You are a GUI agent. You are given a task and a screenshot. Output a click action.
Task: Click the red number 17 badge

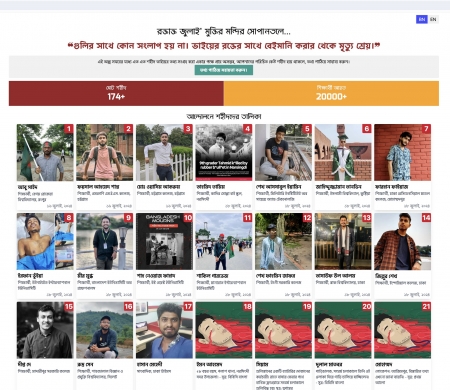188,306
